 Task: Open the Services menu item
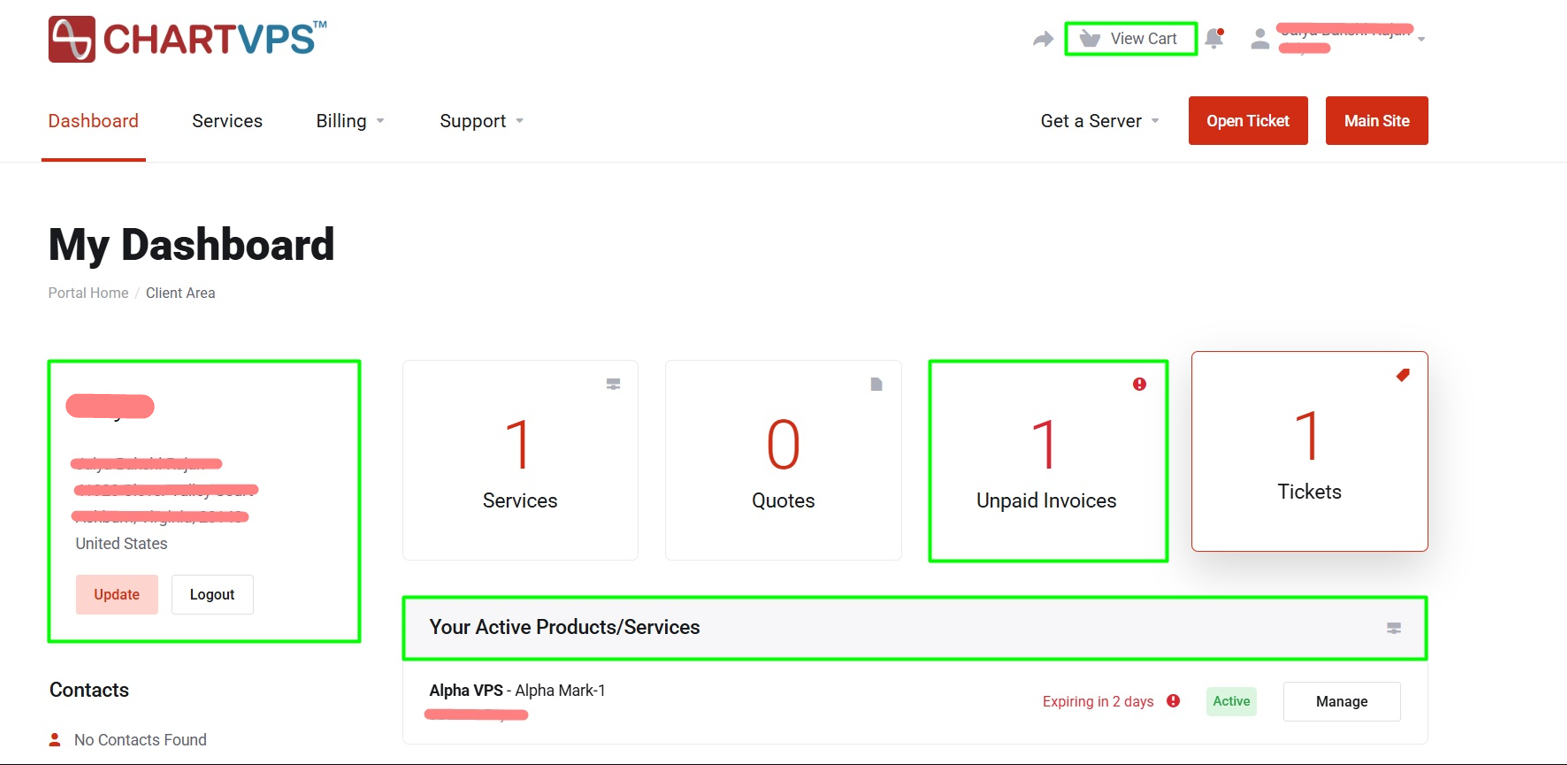[x=227, y=121]
